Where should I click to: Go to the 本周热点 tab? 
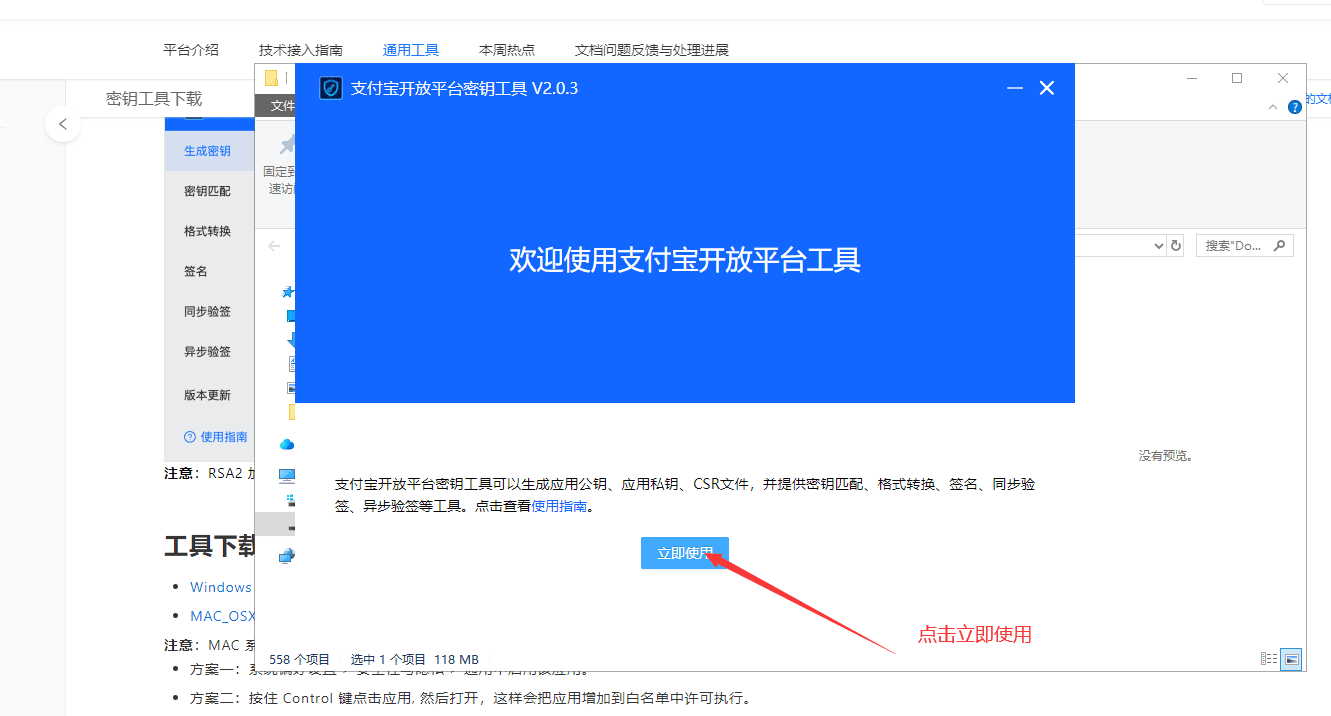507,49
